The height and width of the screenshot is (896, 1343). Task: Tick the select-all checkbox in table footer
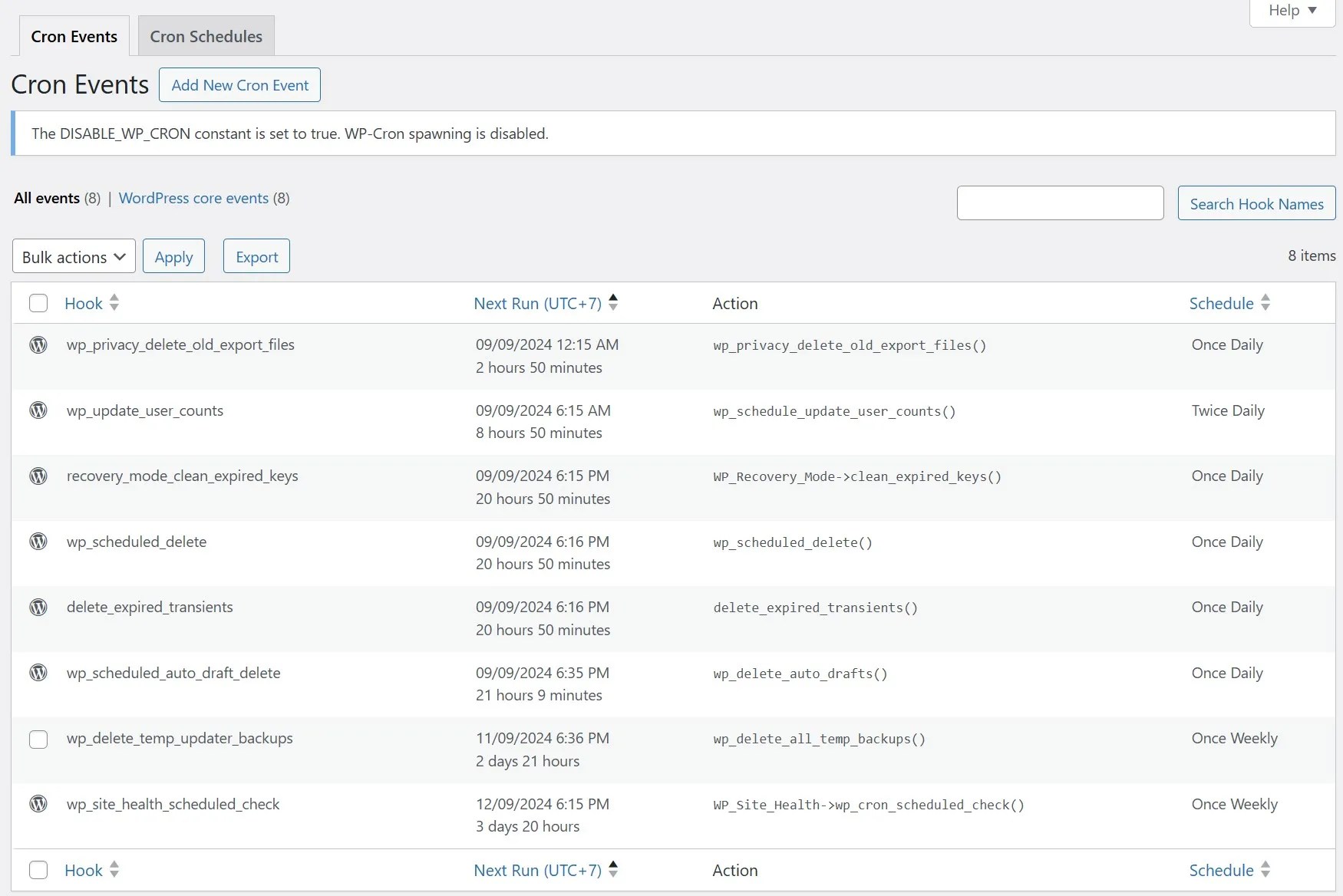pos(38,870)
